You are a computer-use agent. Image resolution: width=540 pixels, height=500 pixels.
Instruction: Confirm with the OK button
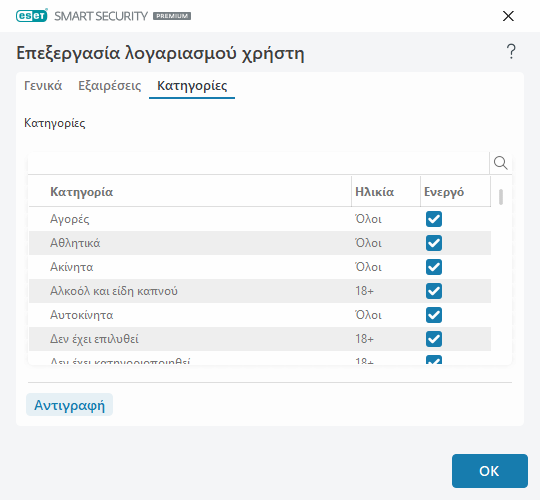490,471
